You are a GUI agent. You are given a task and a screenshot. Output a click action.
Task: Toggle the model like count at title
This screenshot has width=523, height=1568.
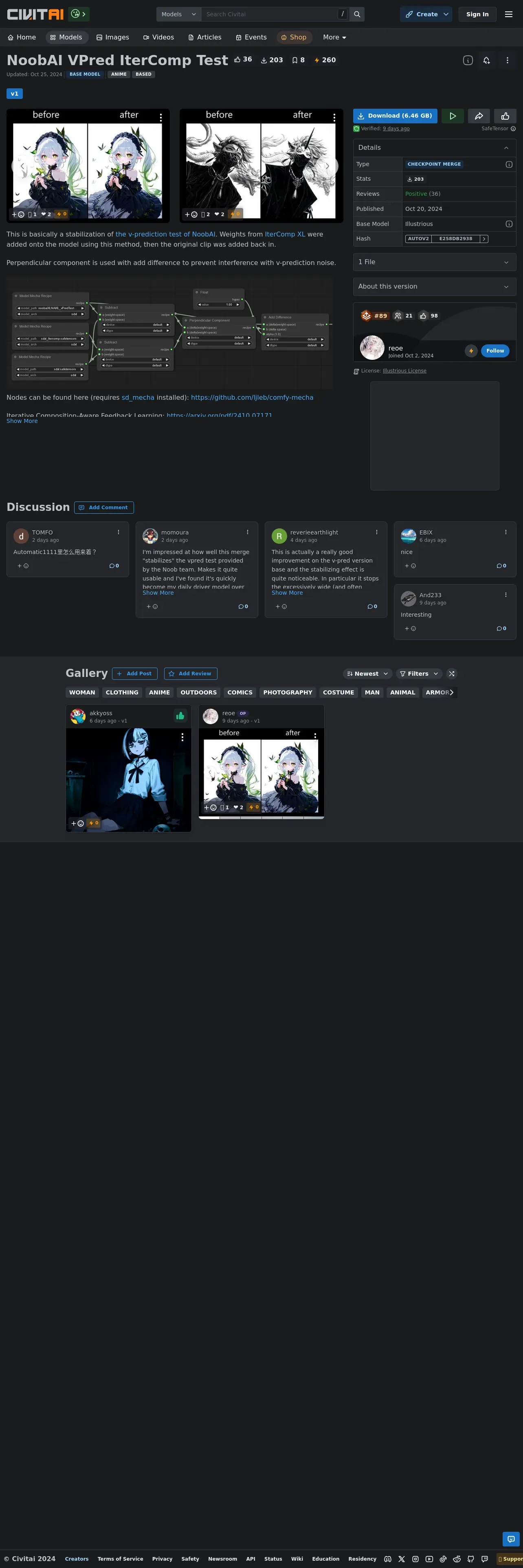[243, 60]
